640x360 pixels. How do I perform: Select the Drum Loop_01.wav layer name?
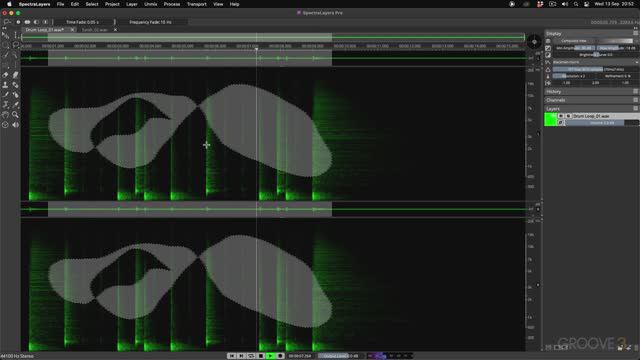(591, 116)
